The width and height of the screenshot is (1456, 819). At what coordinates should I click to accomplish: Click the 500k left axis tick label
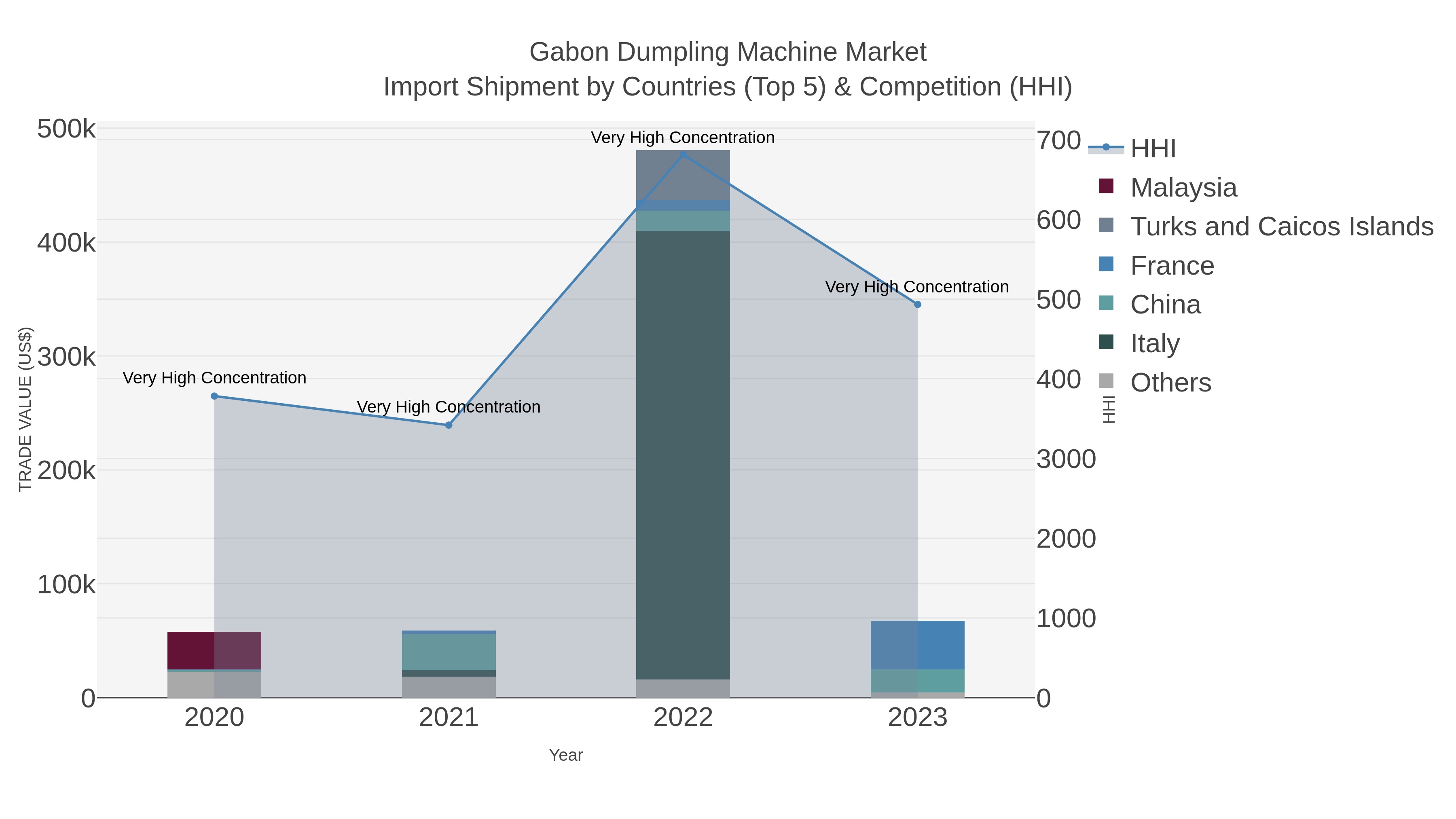66,129
